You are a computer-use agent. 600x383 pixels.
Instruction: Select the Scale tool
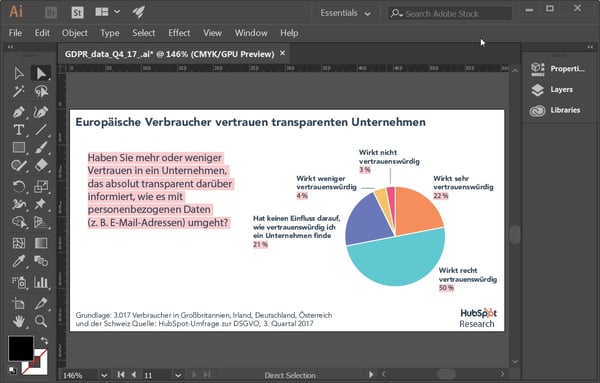click(x=41, y=186)
